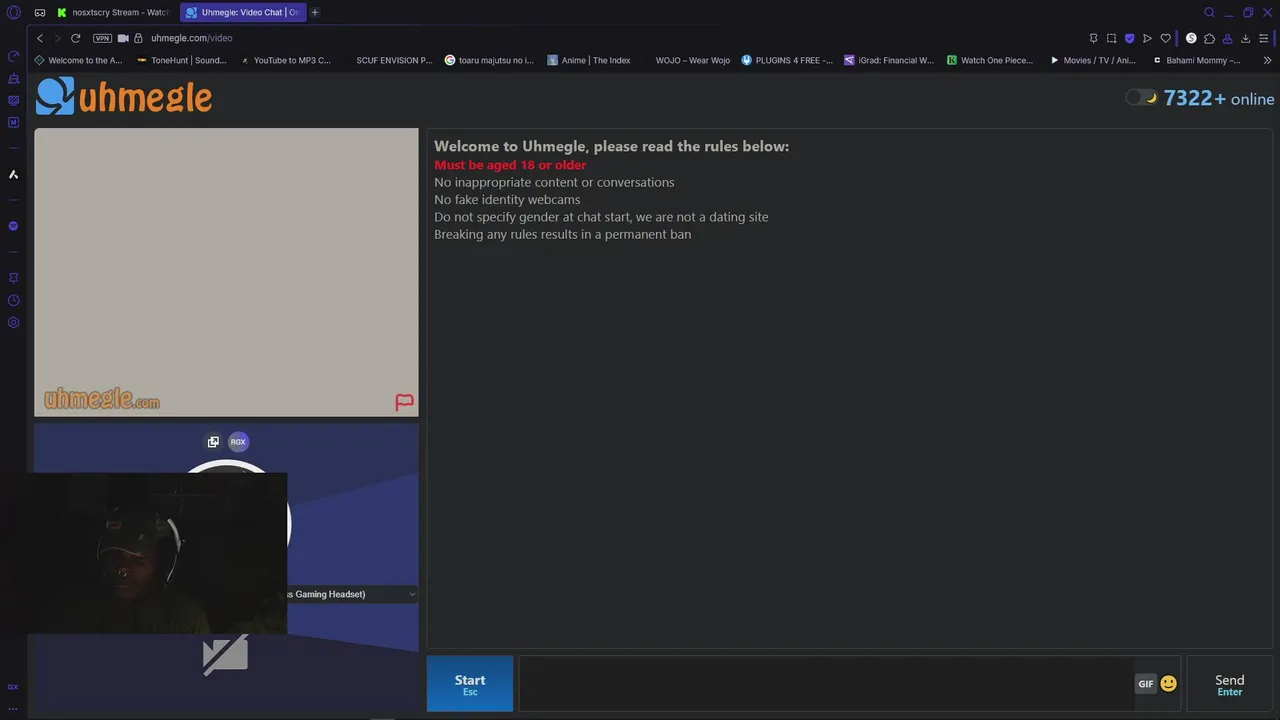Open the toaru majutsu bookmark
The height and width of the screenshot is (720, 1280).
point(489,60)
